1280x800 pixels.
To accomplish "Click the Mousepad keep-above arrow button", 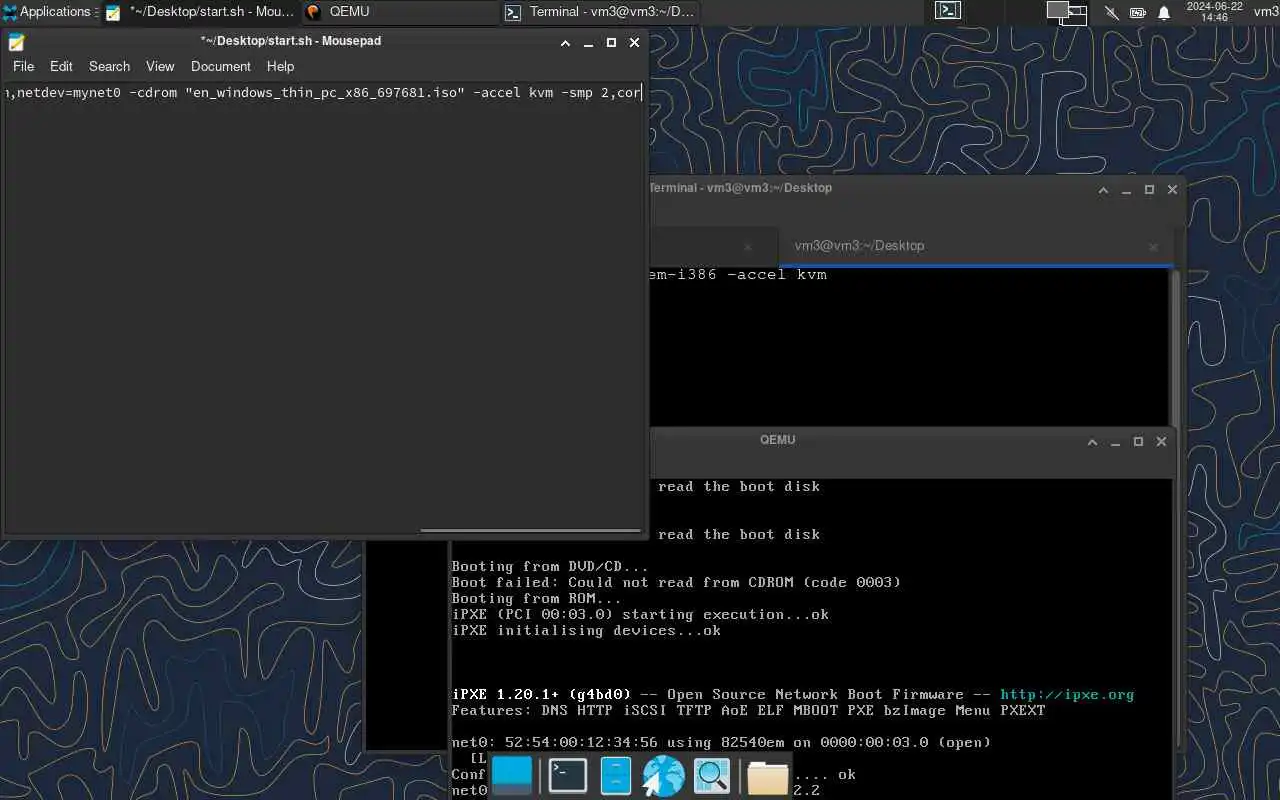I will point(565,42).
